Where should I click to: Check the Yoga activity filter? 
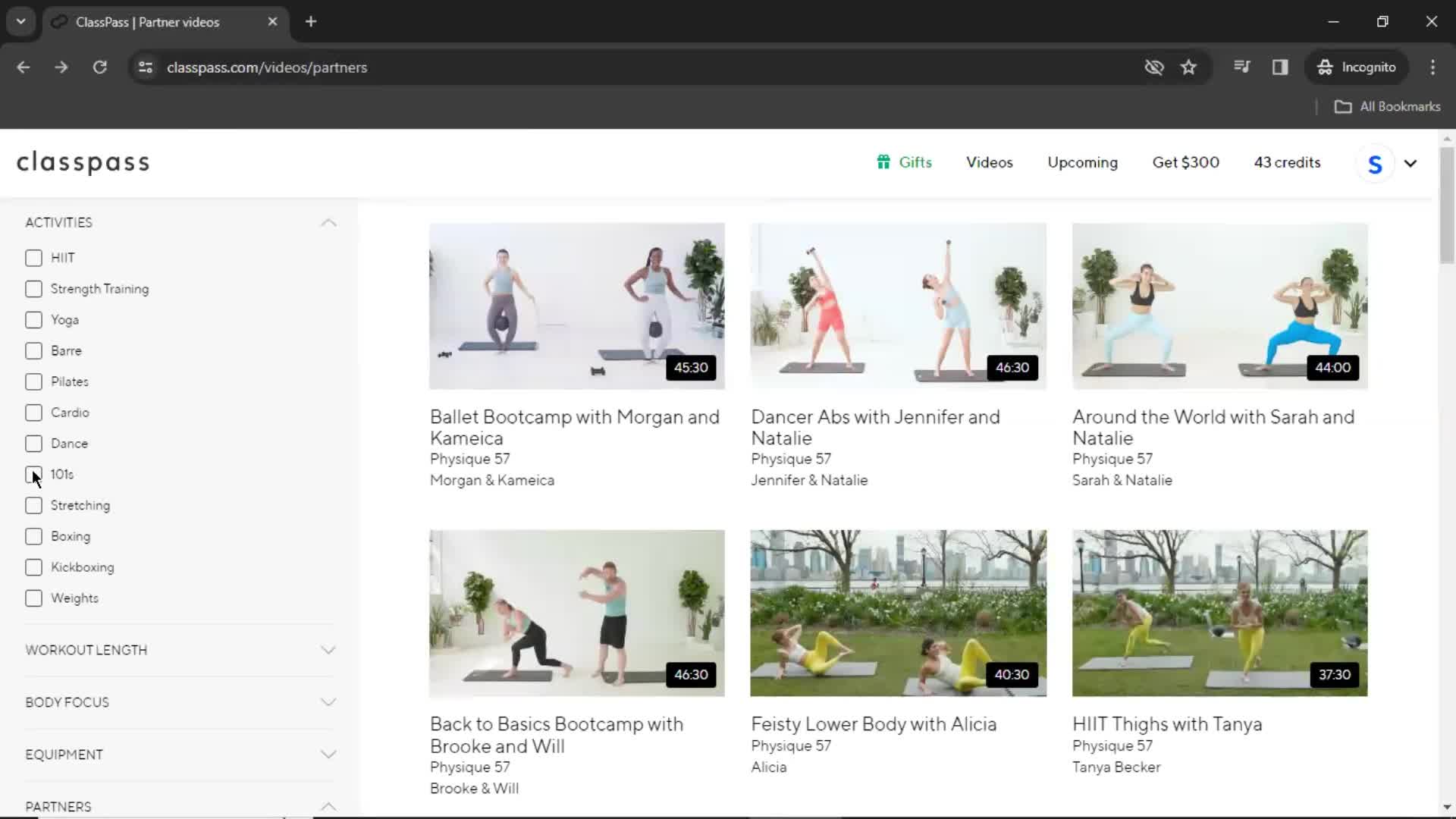[x=33, y=320]
